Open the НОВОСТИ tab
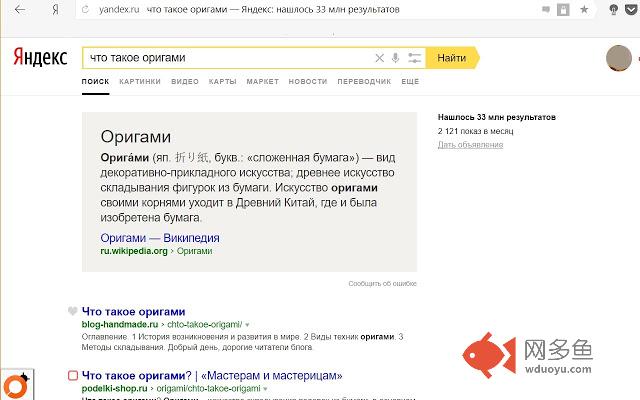This screenshot has height=400, width=640. 308,82
